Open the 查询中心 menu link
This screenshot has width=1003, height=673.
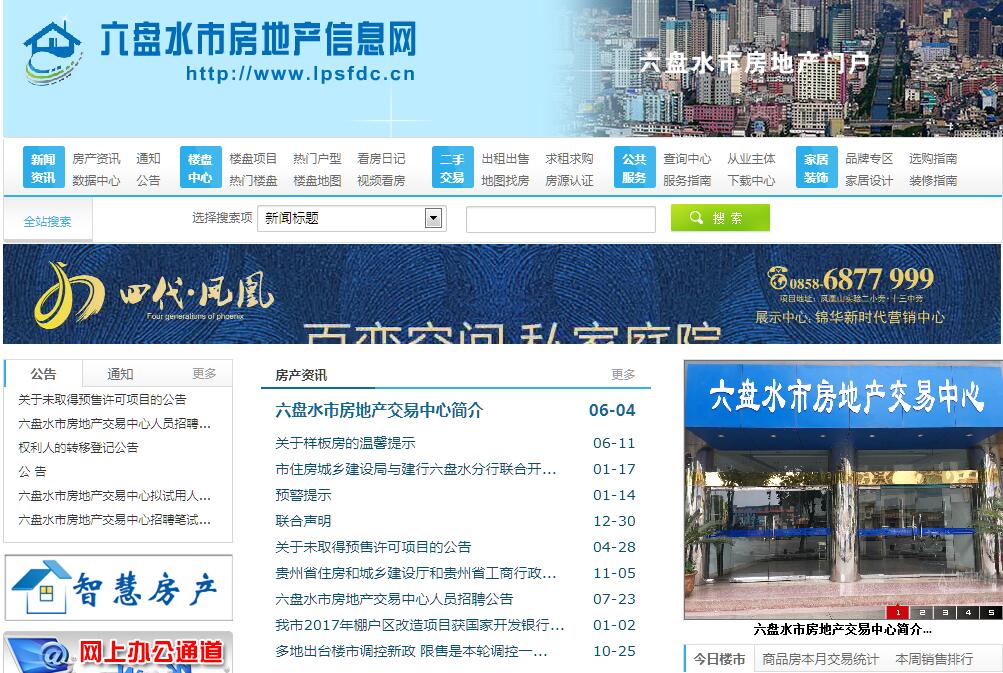pos(687,159)
